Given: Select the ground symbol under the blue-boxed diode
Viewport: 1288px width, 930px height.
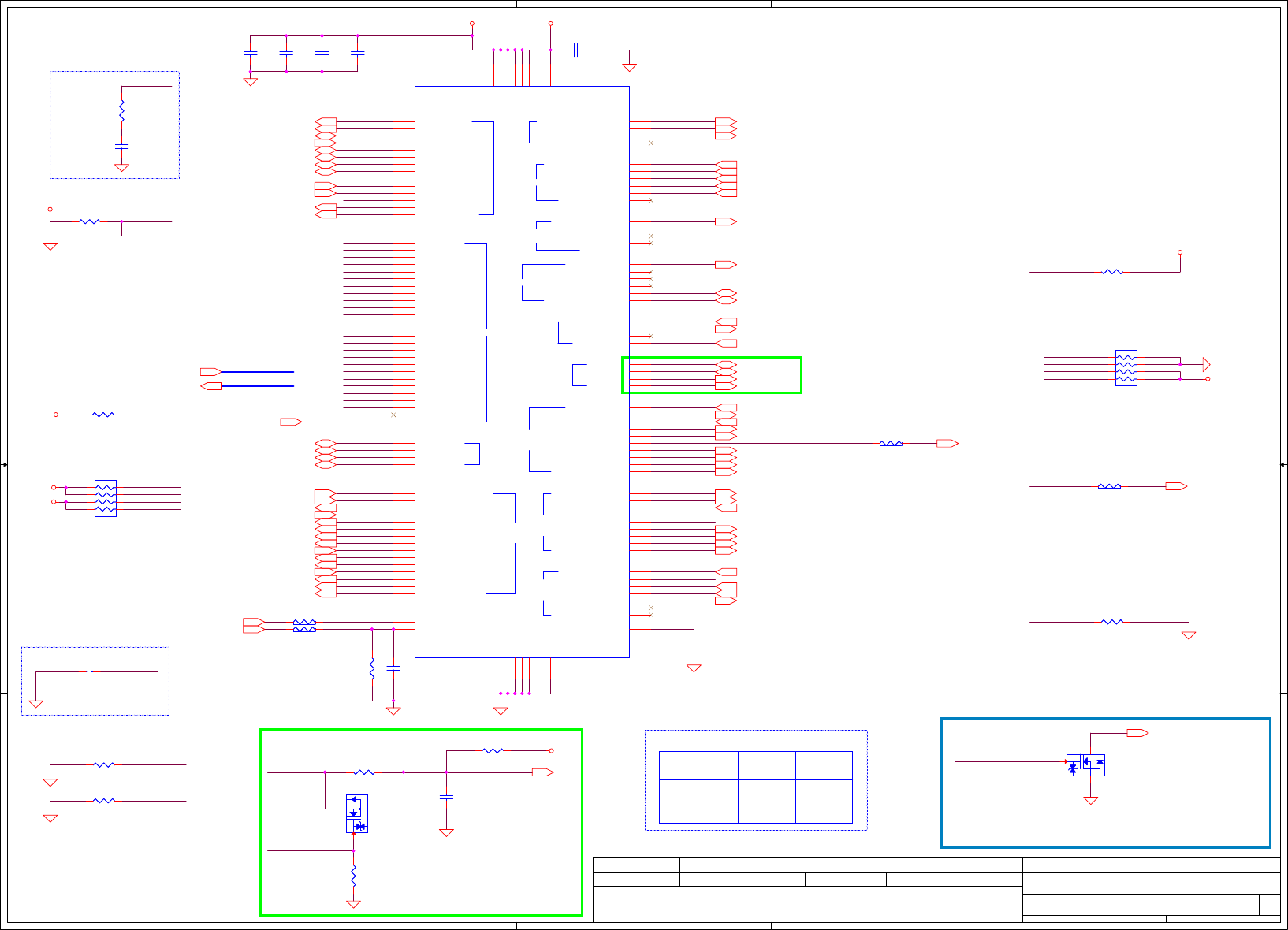Looking at the screenshot, I should (1091, 801).
